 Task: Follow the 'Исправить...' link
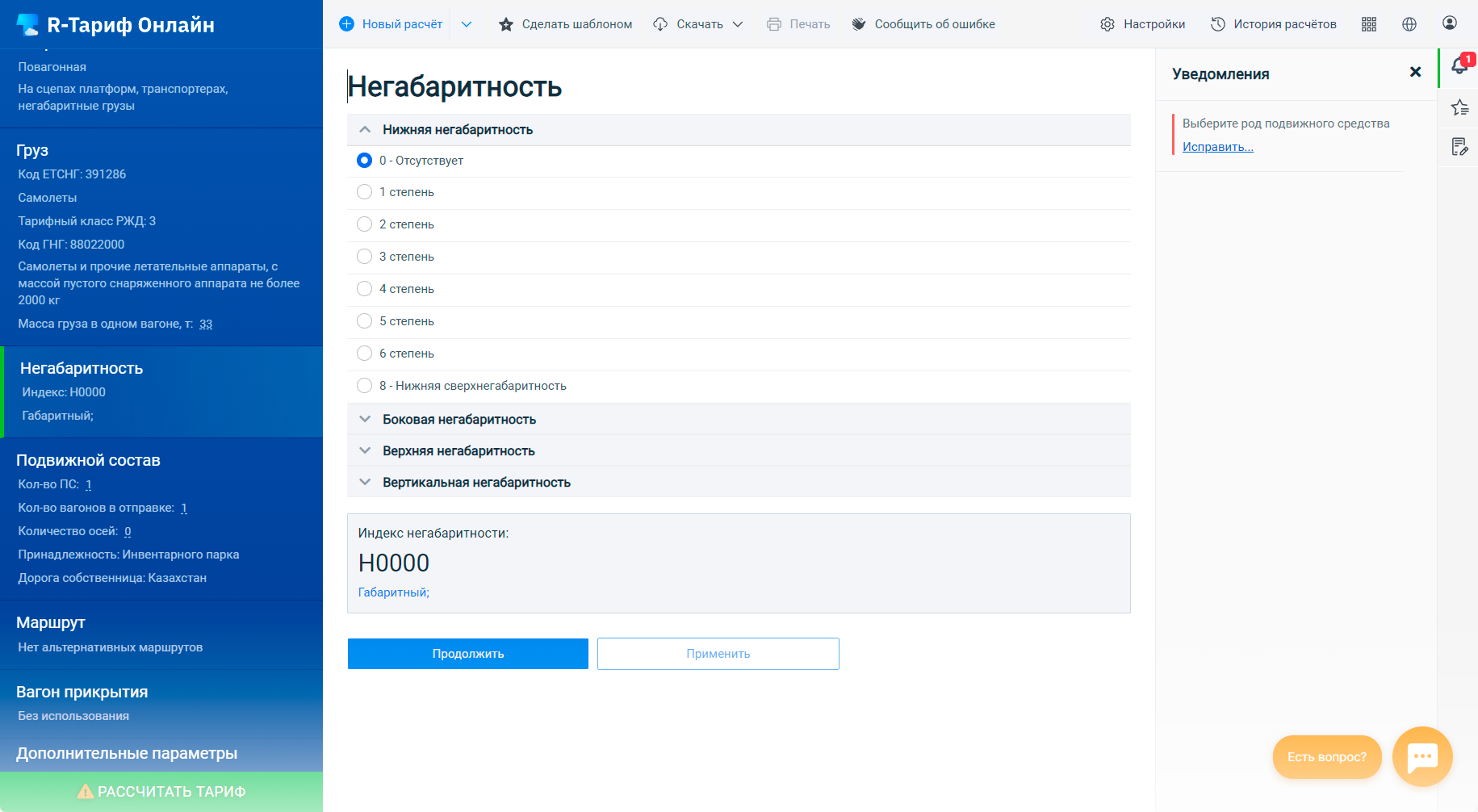1217,147
